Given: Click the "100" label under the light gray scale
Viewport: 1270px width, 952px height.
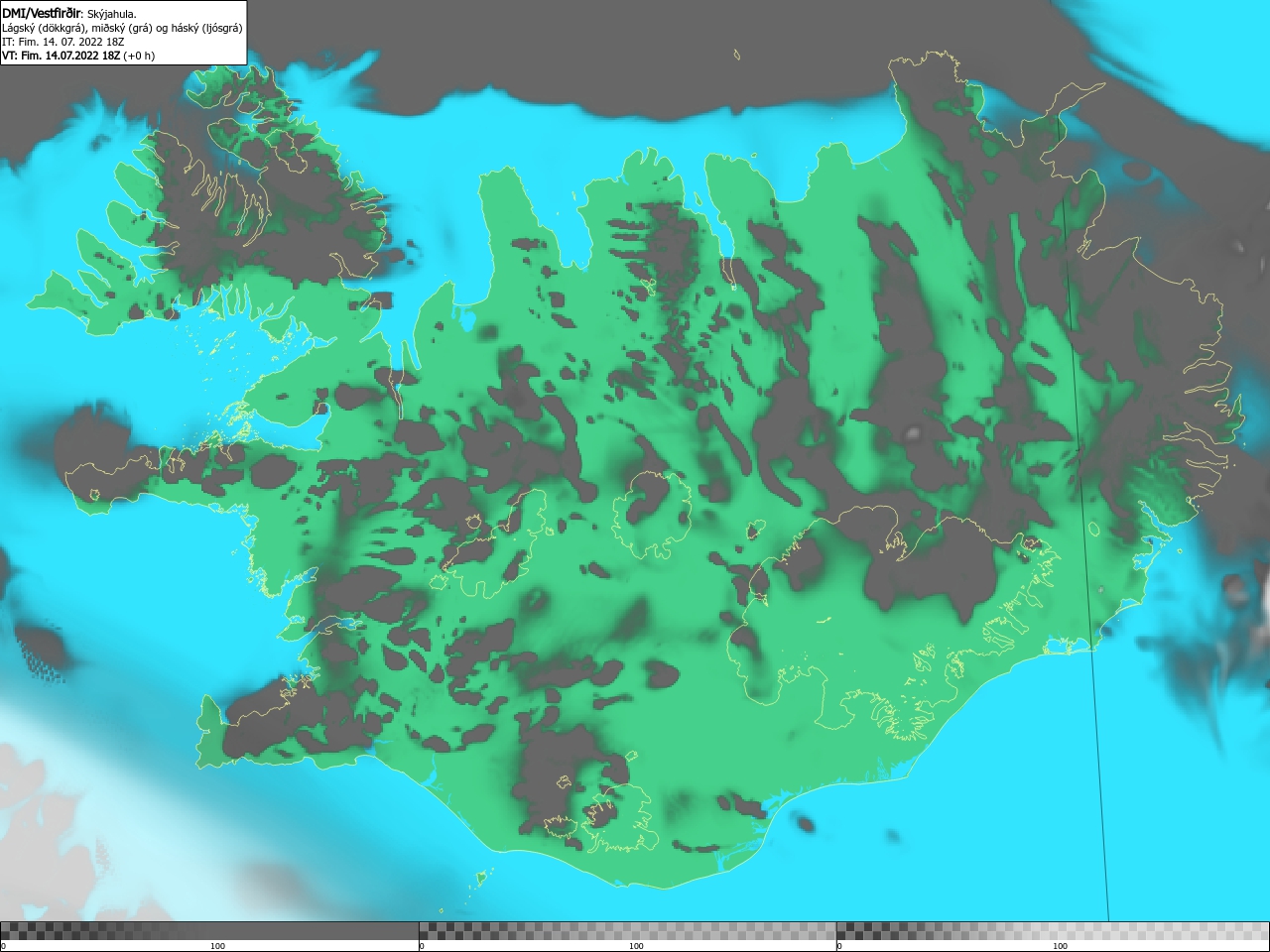Looking at the screenshot, I should coord(1060,946).
